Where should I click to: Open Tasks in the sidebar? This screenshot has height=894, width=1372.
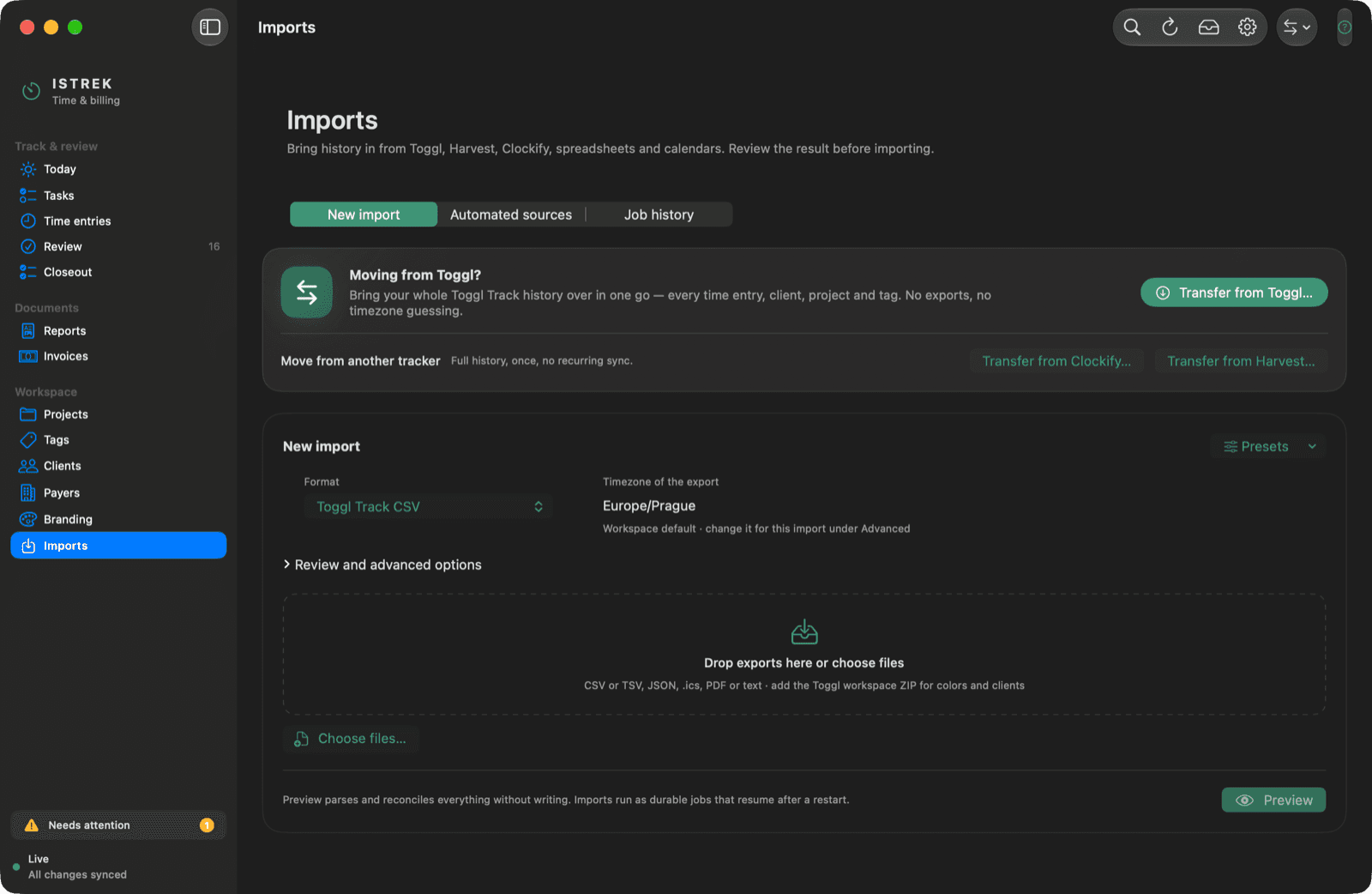[118, 196]
